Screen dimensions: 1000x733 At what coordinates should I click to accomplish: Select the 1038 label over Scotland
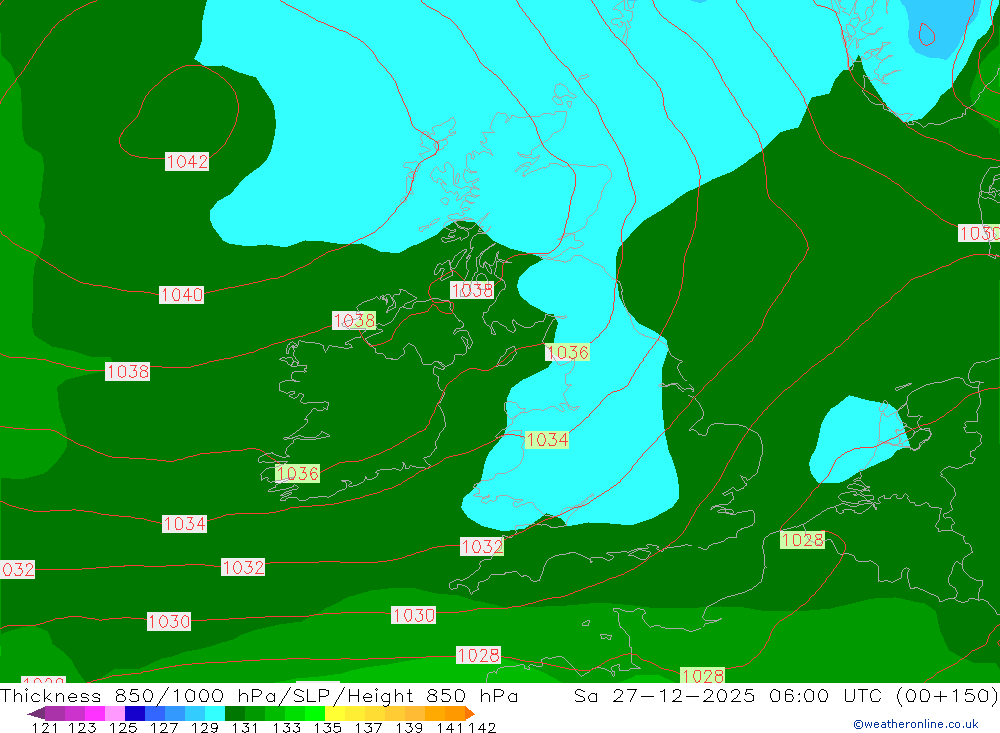pos(472,290)
